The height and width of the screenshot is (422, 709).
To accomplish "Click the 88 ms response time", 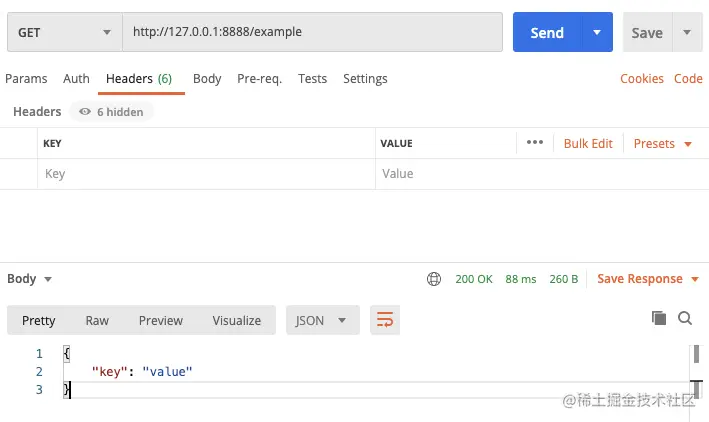I will [521, 279].
